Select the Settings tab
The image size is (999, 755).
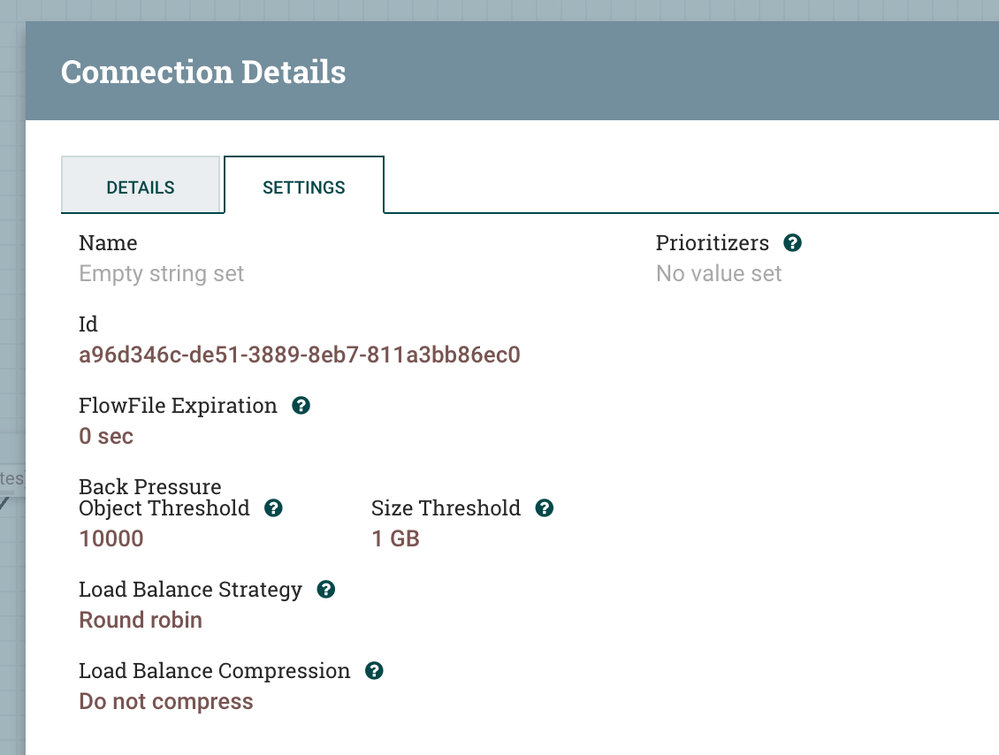click(304, 187)
